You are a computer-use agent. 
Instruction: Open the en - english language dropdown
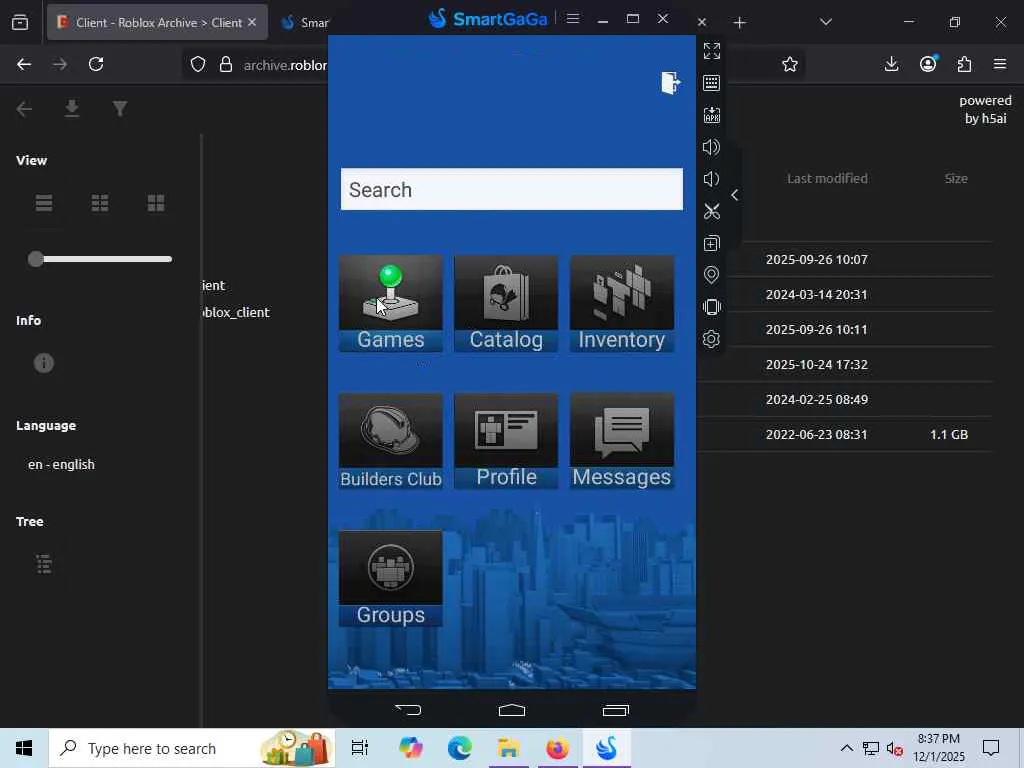pos(61,464)
